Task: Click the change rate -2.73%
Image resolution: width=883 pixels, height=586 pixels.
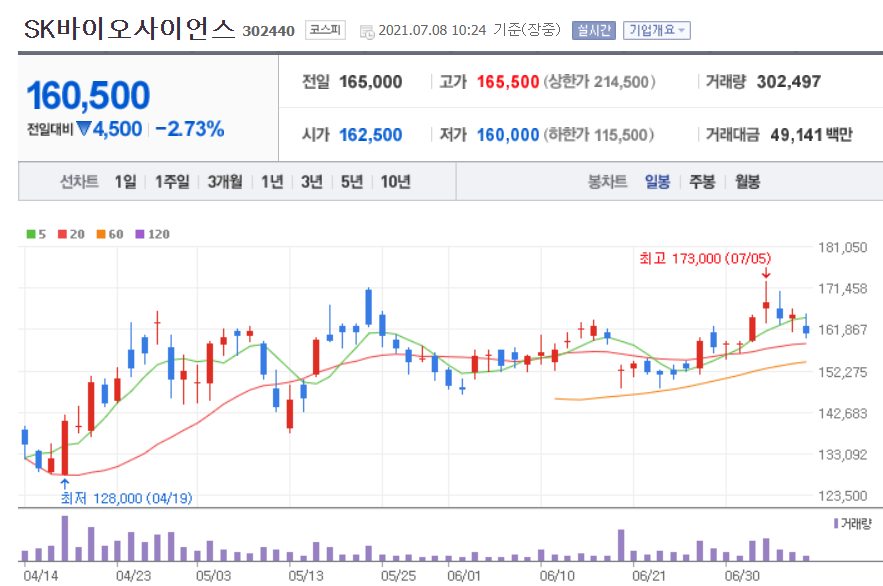Action: click(190, 129)
